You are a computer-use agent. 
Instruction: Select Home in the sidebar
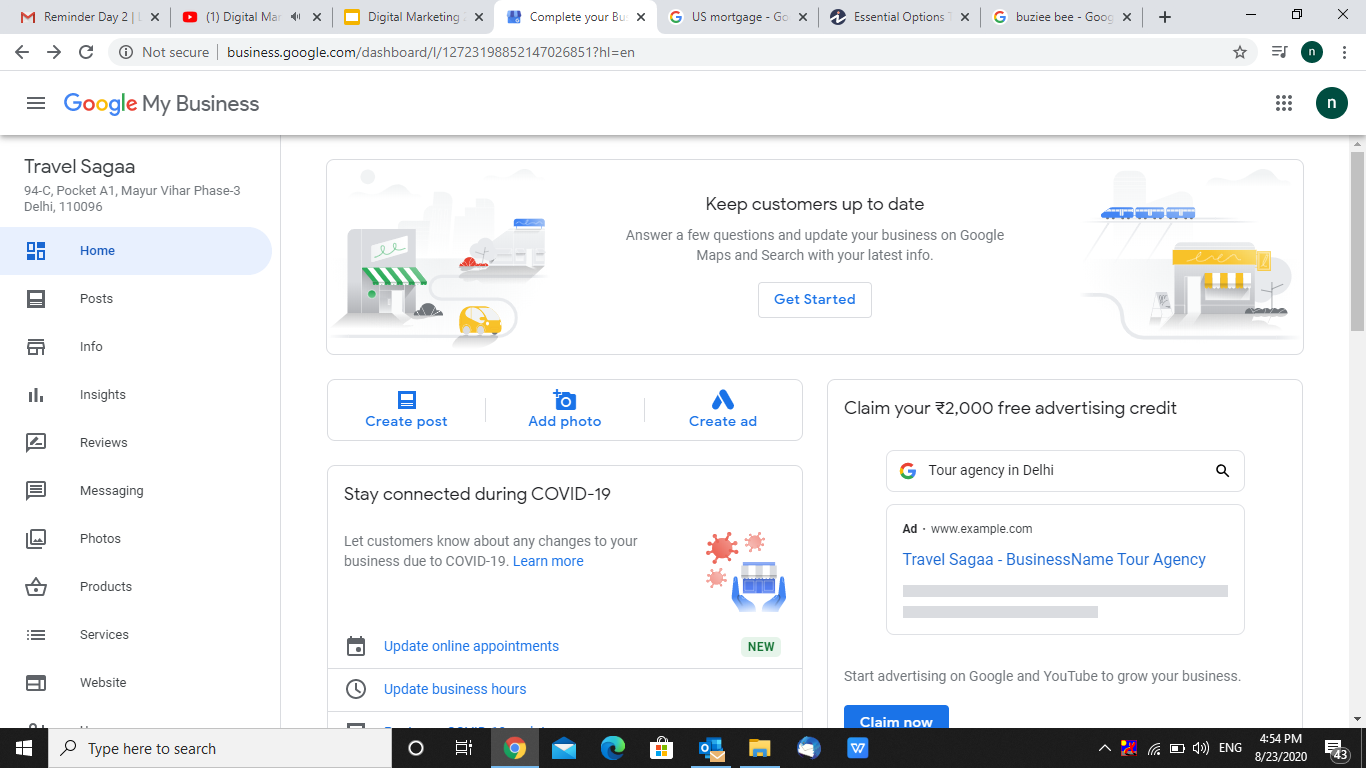coord(136,251)
